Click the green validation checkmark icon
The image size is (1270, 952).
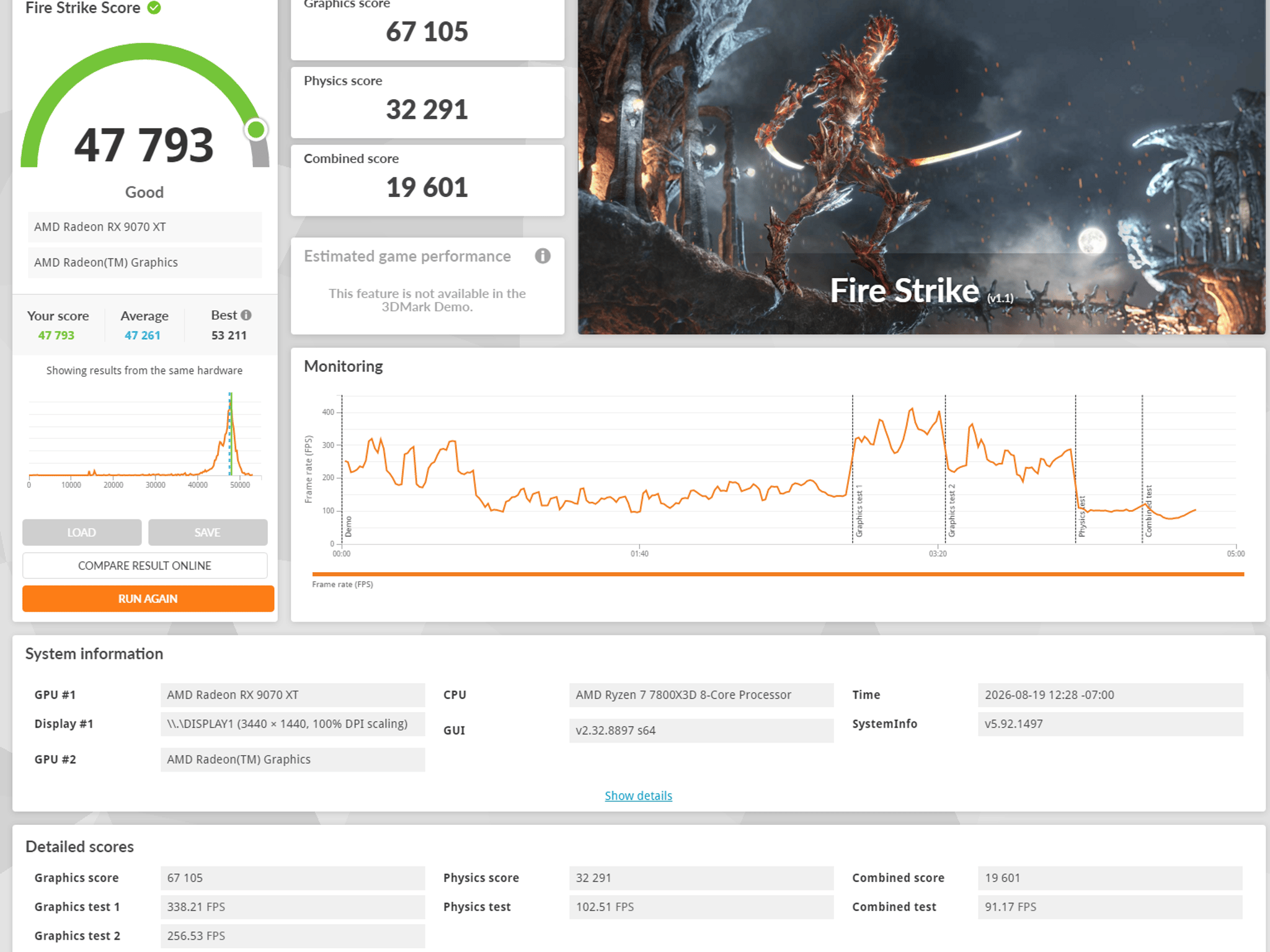click(154, 7)
